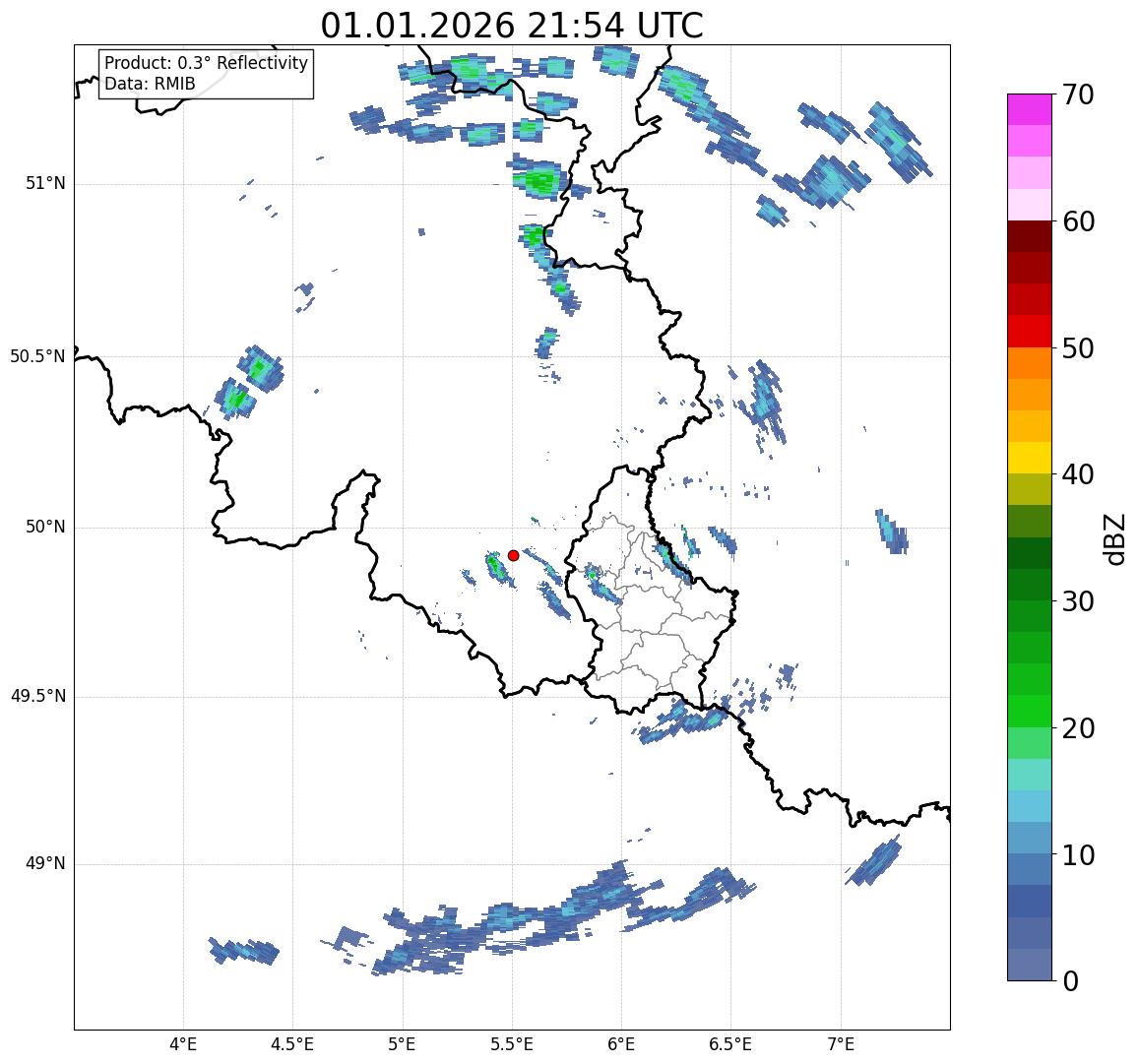Click the timestamp title 01.01.2026 21:54 UTC
The width and height of the screenshot is (1139, 1064).
[512, 27]
